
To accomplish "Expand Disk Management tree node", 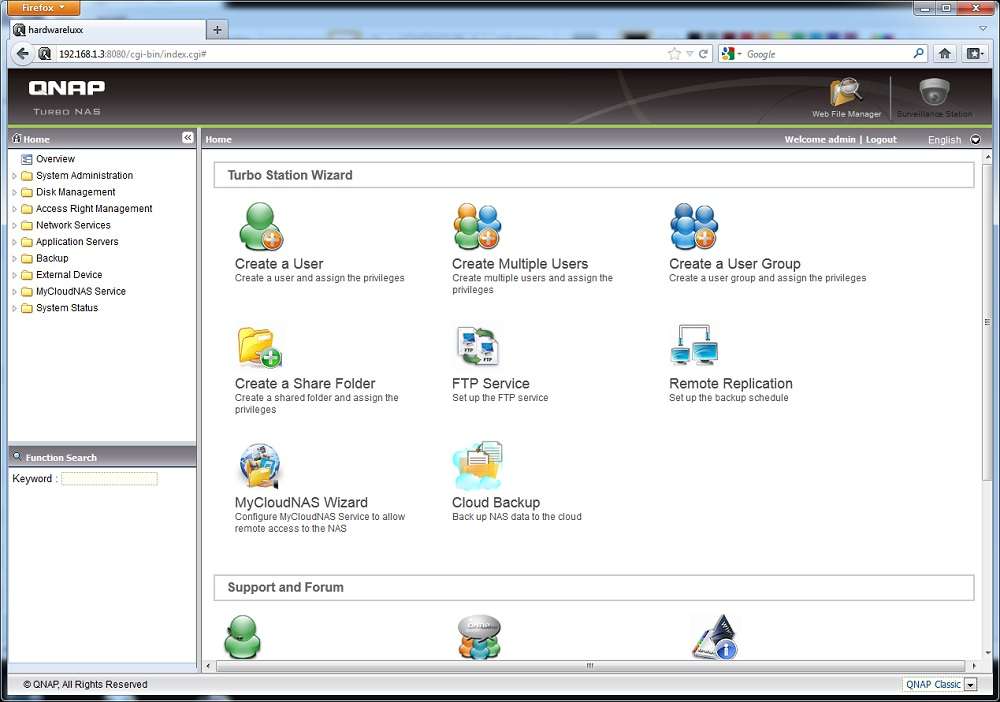I will point(14,193).
